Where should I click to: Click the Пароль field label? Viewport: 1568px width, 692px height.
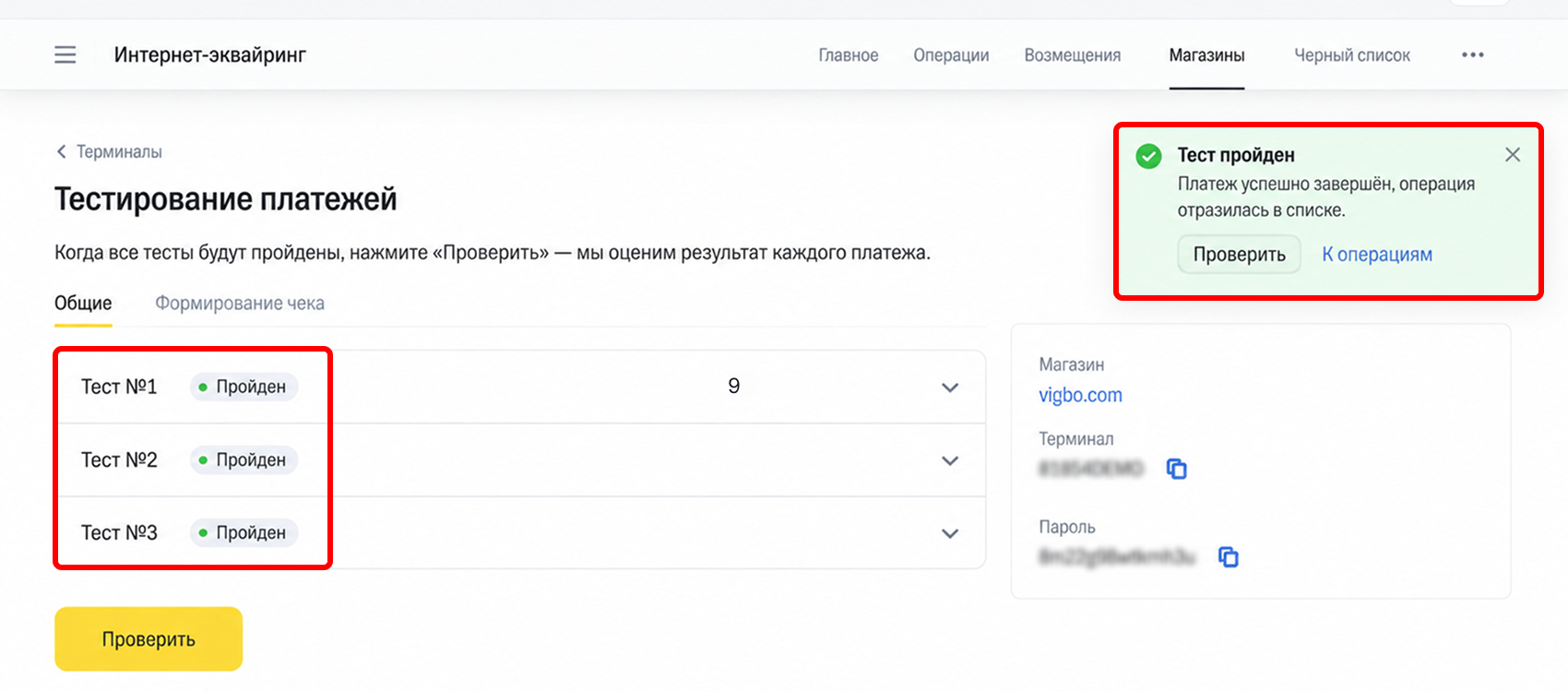1067,527
